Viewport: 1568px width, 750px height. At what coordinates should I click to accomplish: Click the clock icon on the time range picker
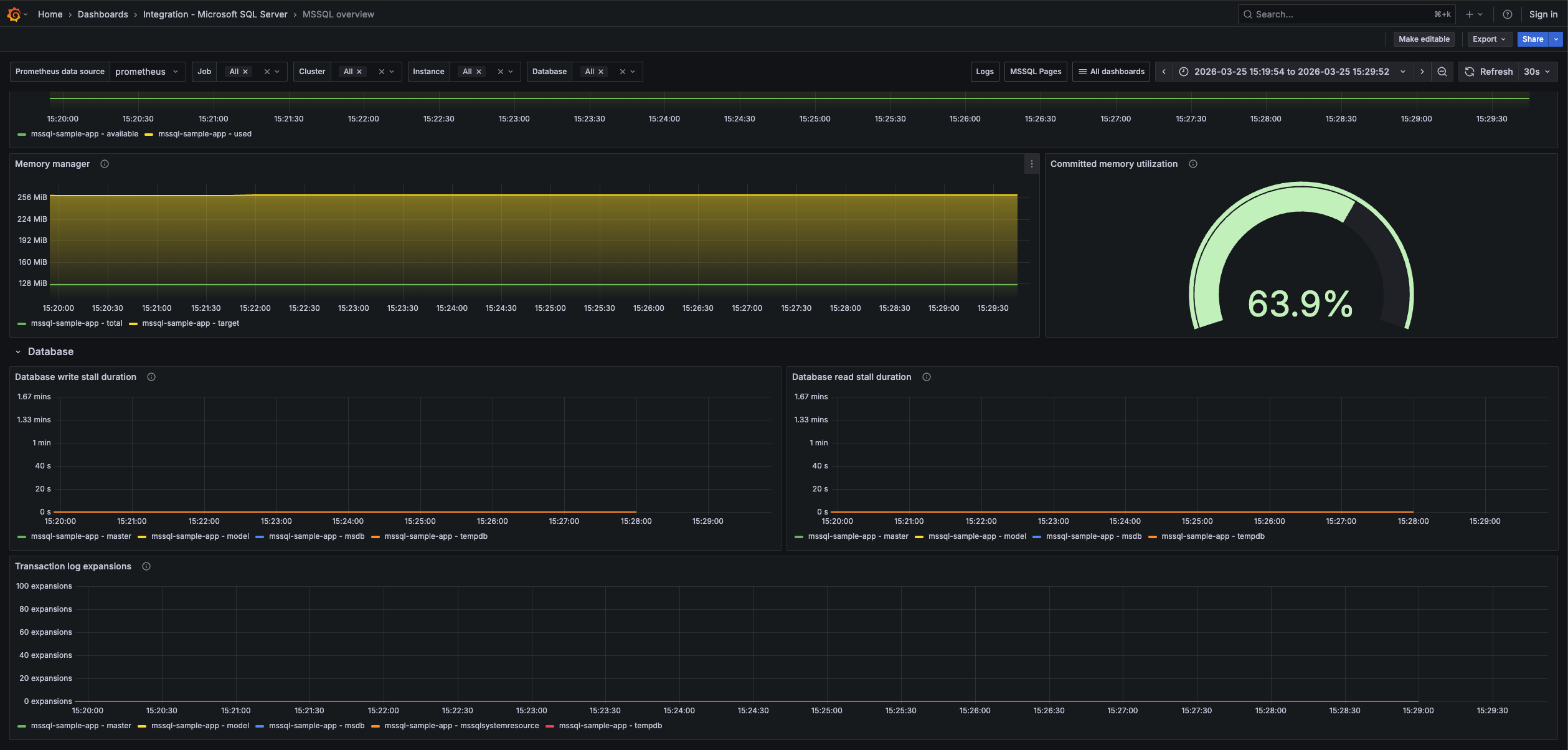point(1184,71)
